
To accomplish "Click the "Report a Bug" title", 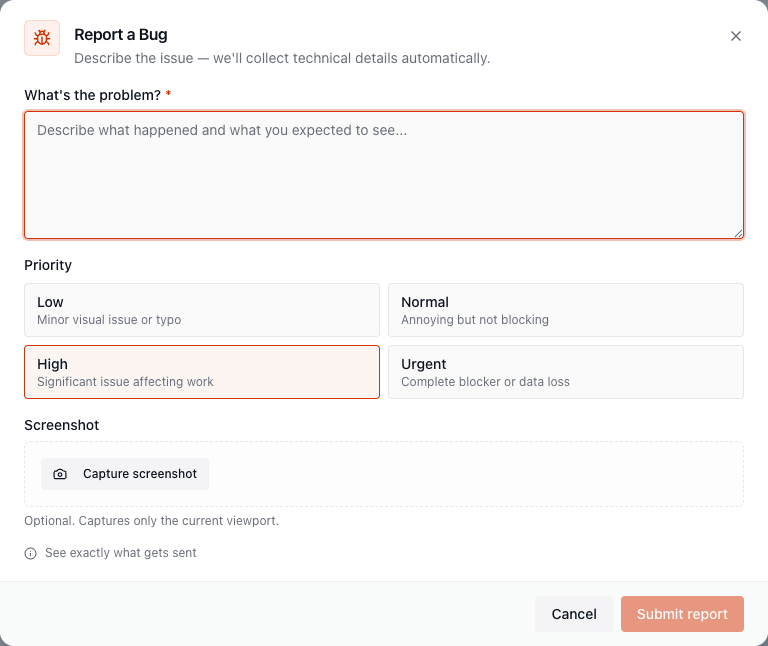I will (121, 35).
